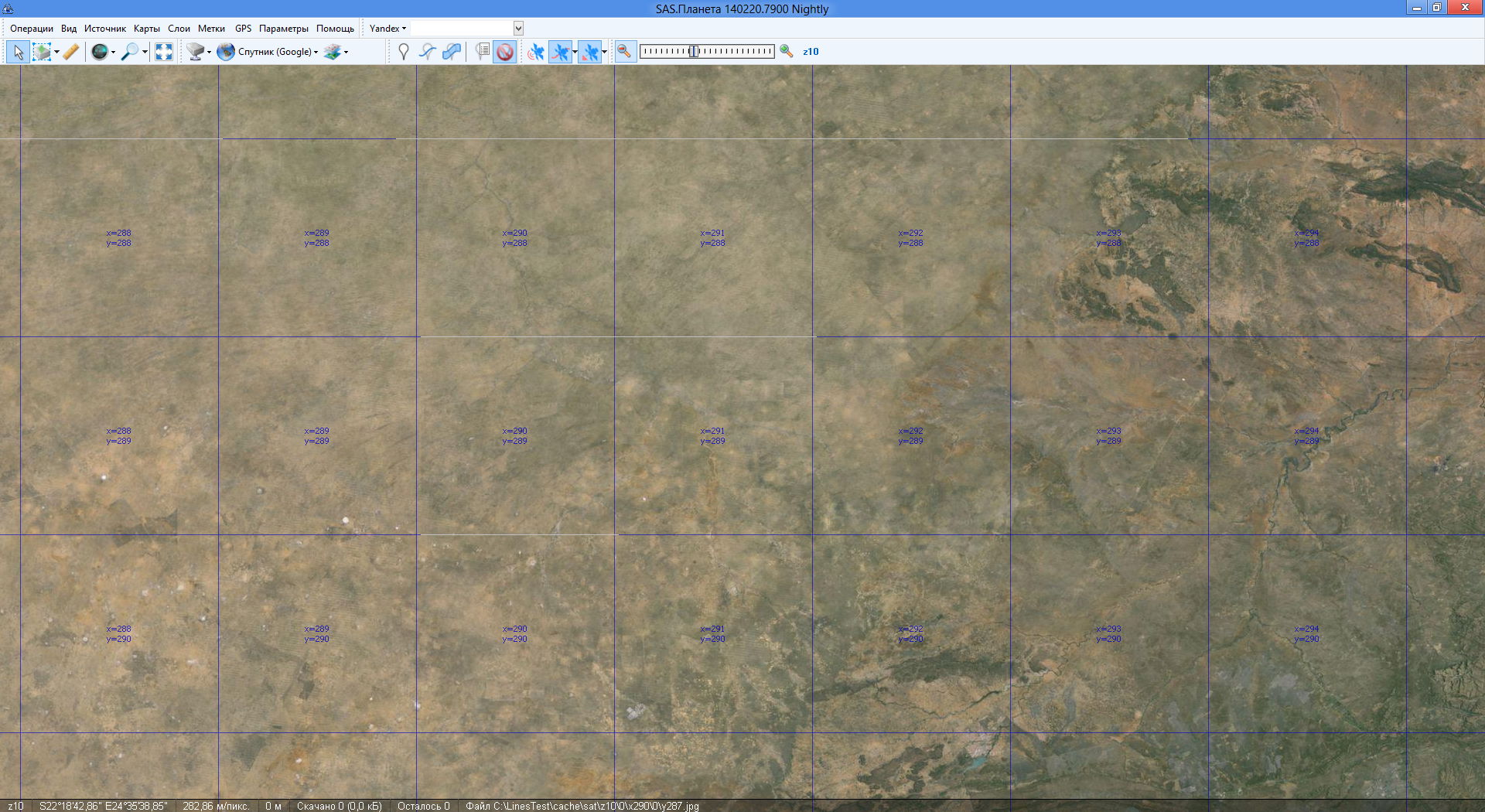
Task: Open the Метки menu
Action: [211, 29]
